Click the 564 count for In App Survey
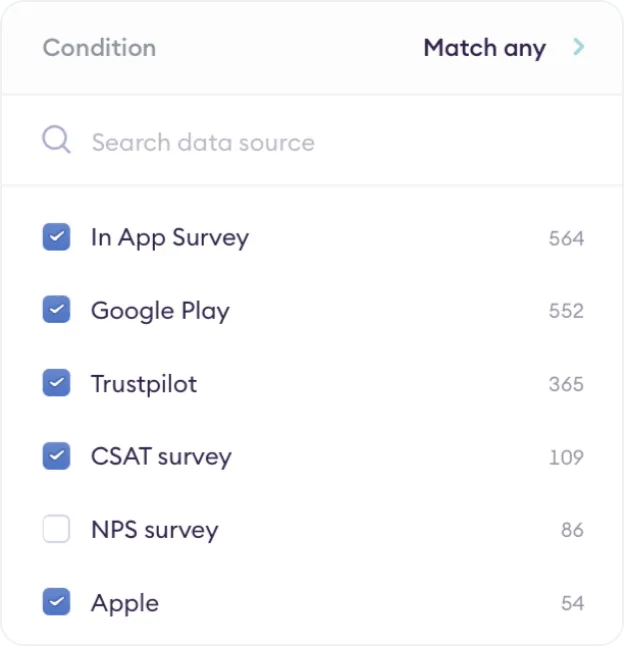The height and width of the screenshot is (646, 624). [x=566, y=238]
